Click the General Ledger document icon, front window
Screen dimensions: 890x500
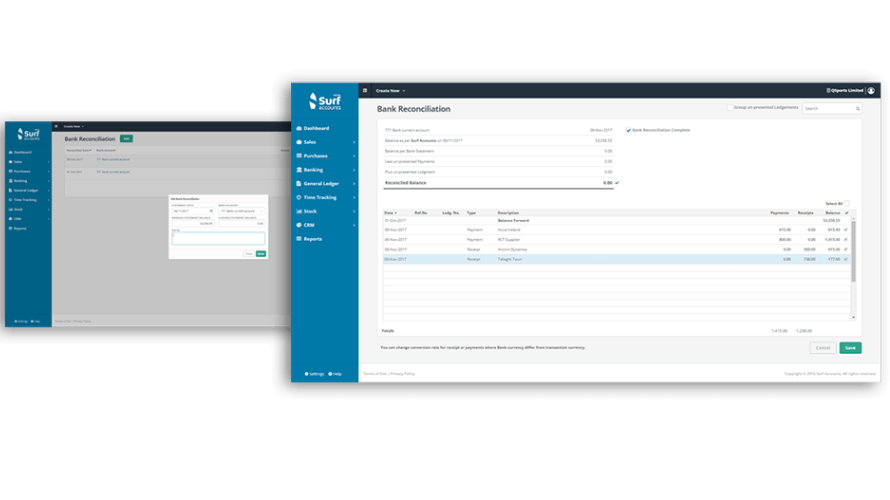[299, 183]
